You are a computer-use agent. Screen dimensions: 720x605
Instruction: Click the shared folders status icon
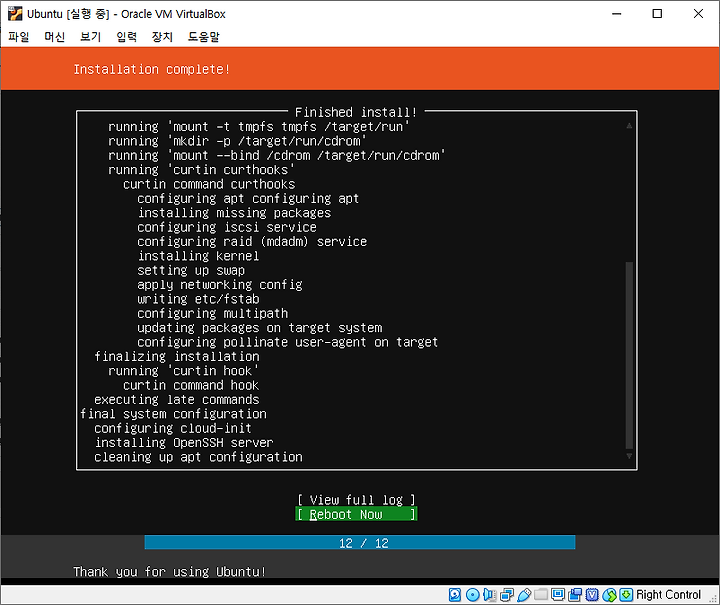point(541,594)
